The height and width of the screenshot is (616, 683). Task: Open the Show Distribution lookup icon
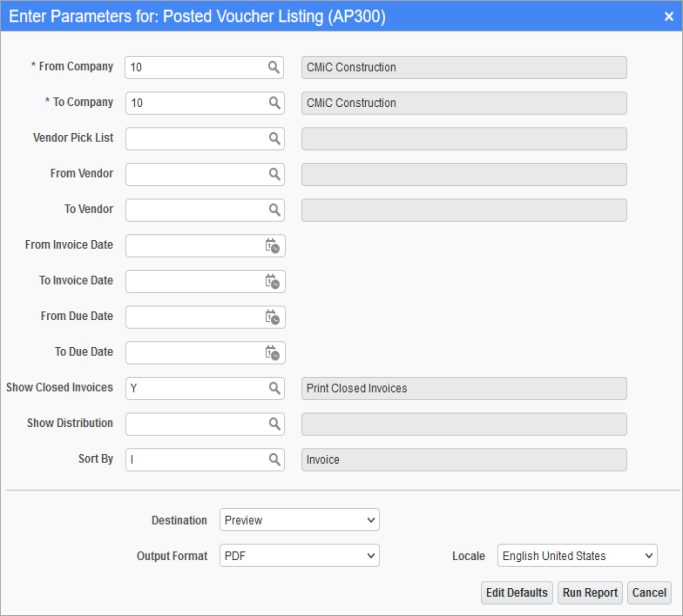pos(274,424)
